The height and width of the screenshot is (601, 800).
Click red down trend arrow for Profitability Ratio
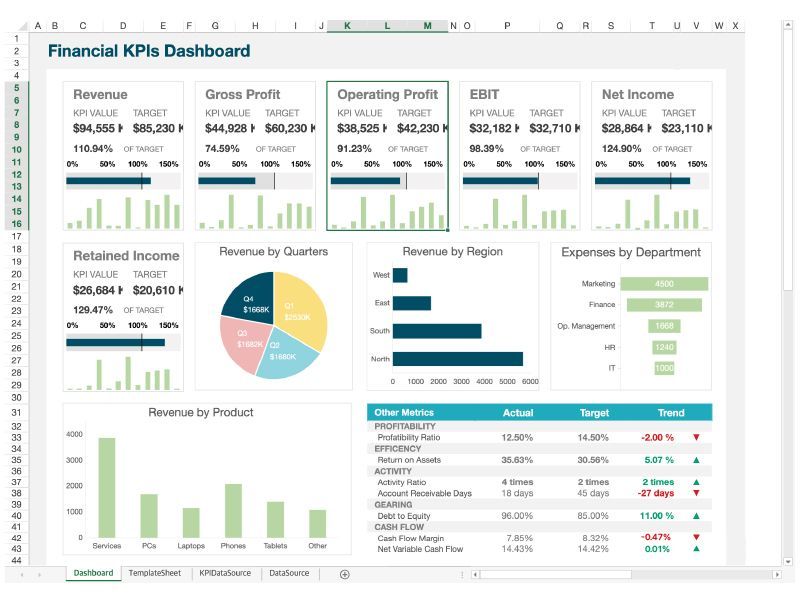(696, 438)
